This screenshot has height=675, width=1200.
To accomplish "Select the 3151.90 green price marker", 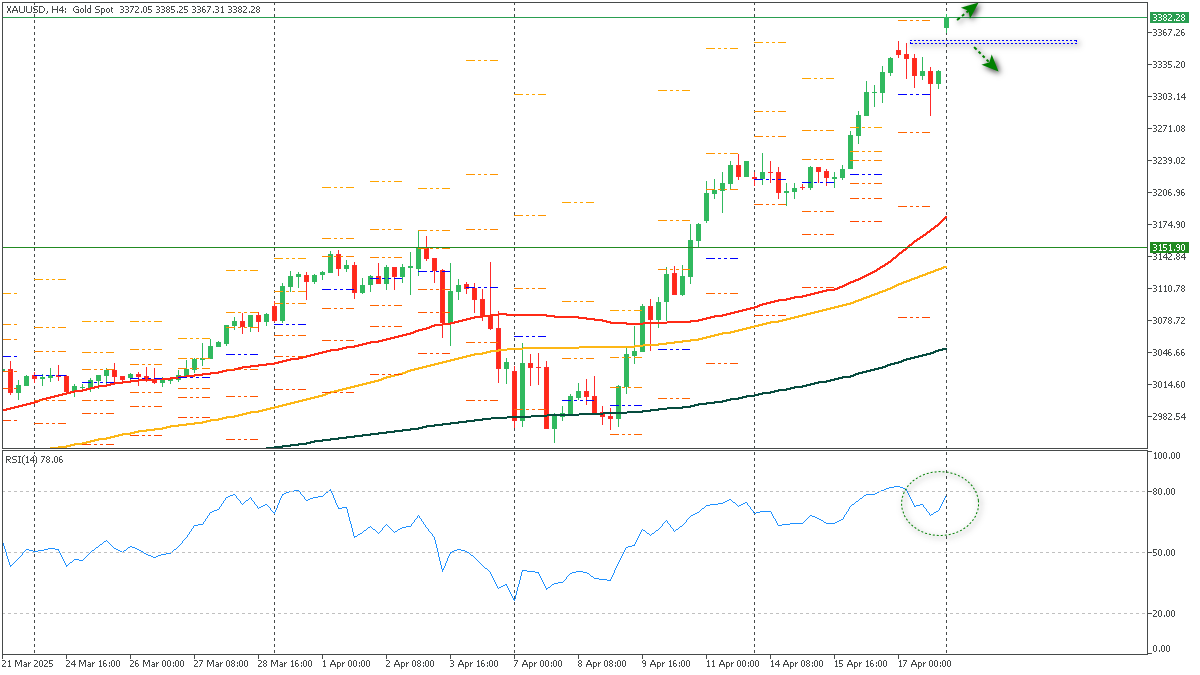I will pos(1167,247).
